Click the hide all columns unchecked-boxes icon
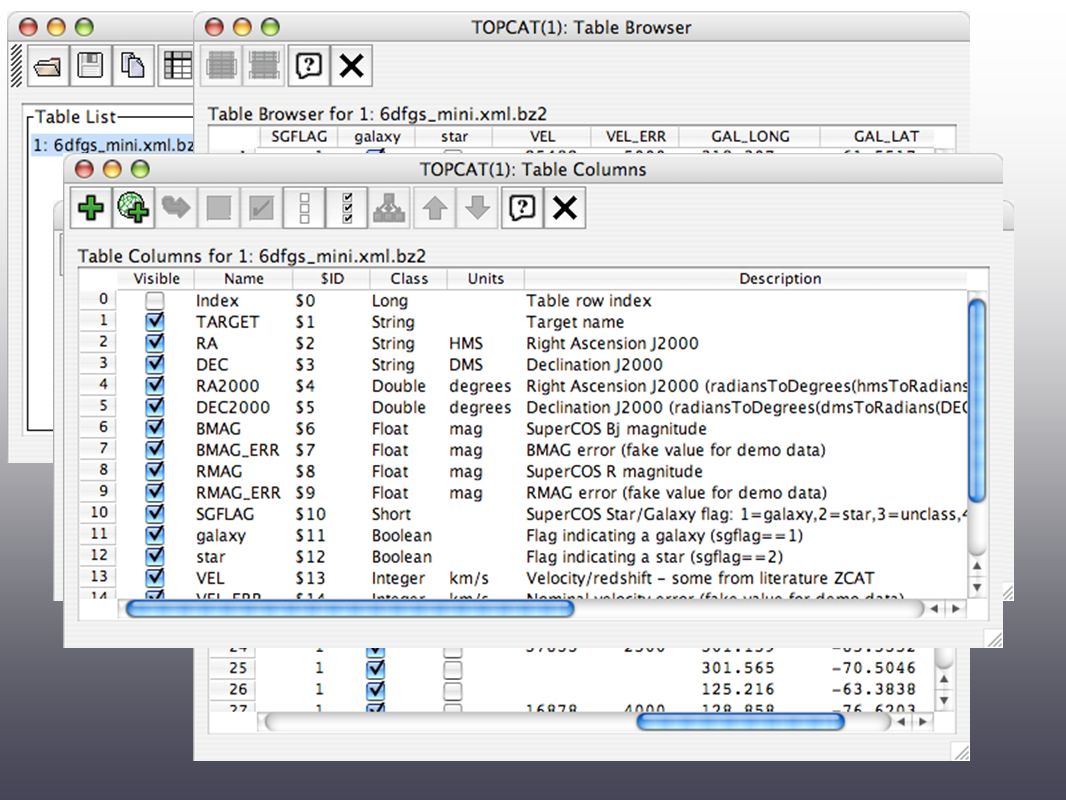The width and height of the screenshot is (1066, 800). [305, 208]
